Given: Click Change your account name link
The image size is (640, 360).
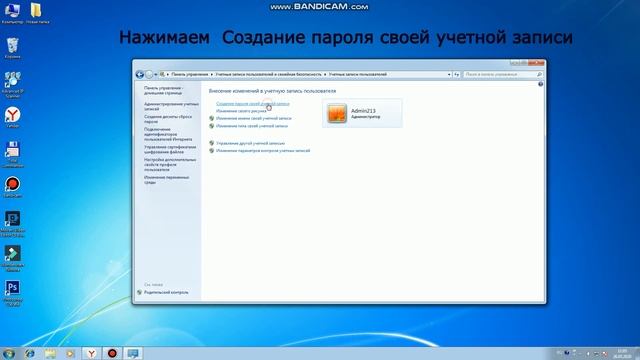Looking at the screenshot, I should pos(253,118).
